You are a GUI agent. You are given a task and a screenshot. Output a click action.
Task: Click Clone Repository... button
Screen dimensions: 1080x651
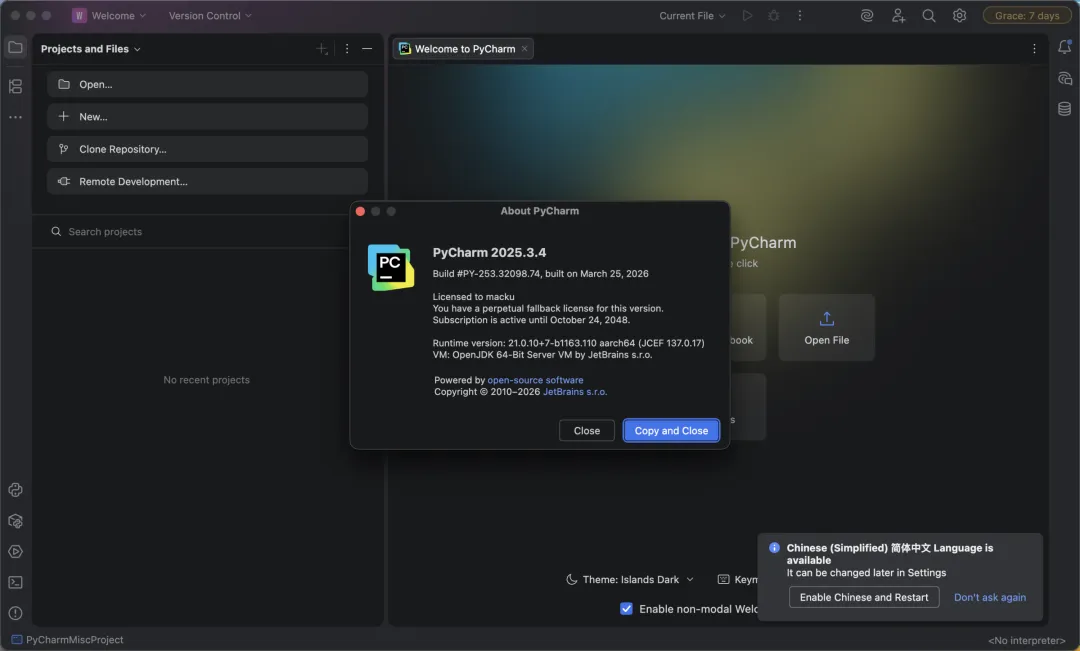point(207,149)
